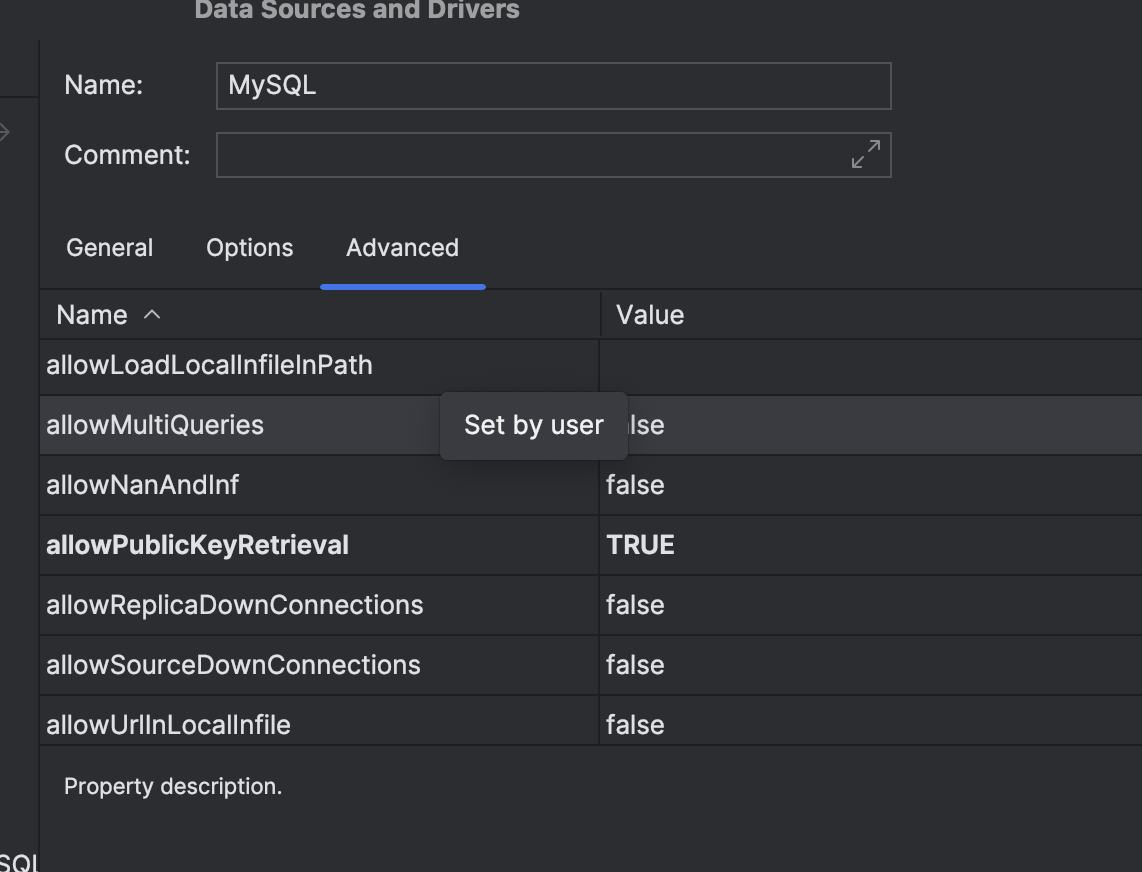This screenshot has height=872, width=1142.
Task: Disable allowReplicaDownConnections
Action: pyautogui.click(x=700, y=605)
